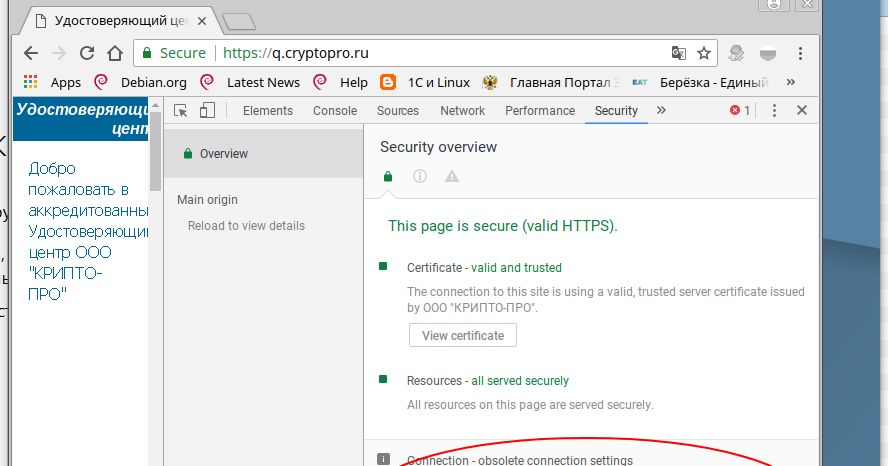The height and width of the screenshot is (466, 888).
Task: Close the DevTools panel
Action: click(x=801, y=111)
